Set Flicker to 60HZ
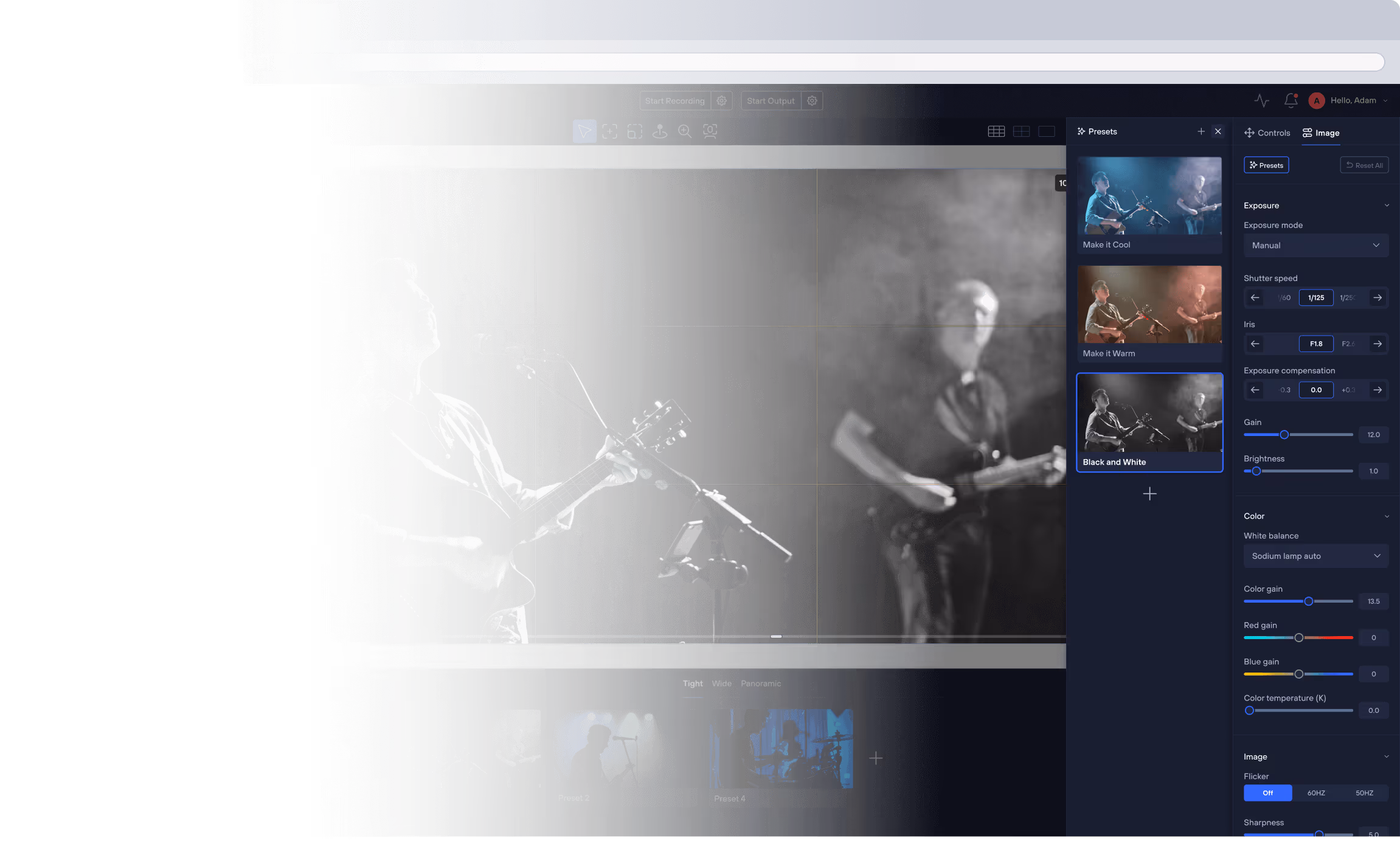 click(x=1316, y=793)
